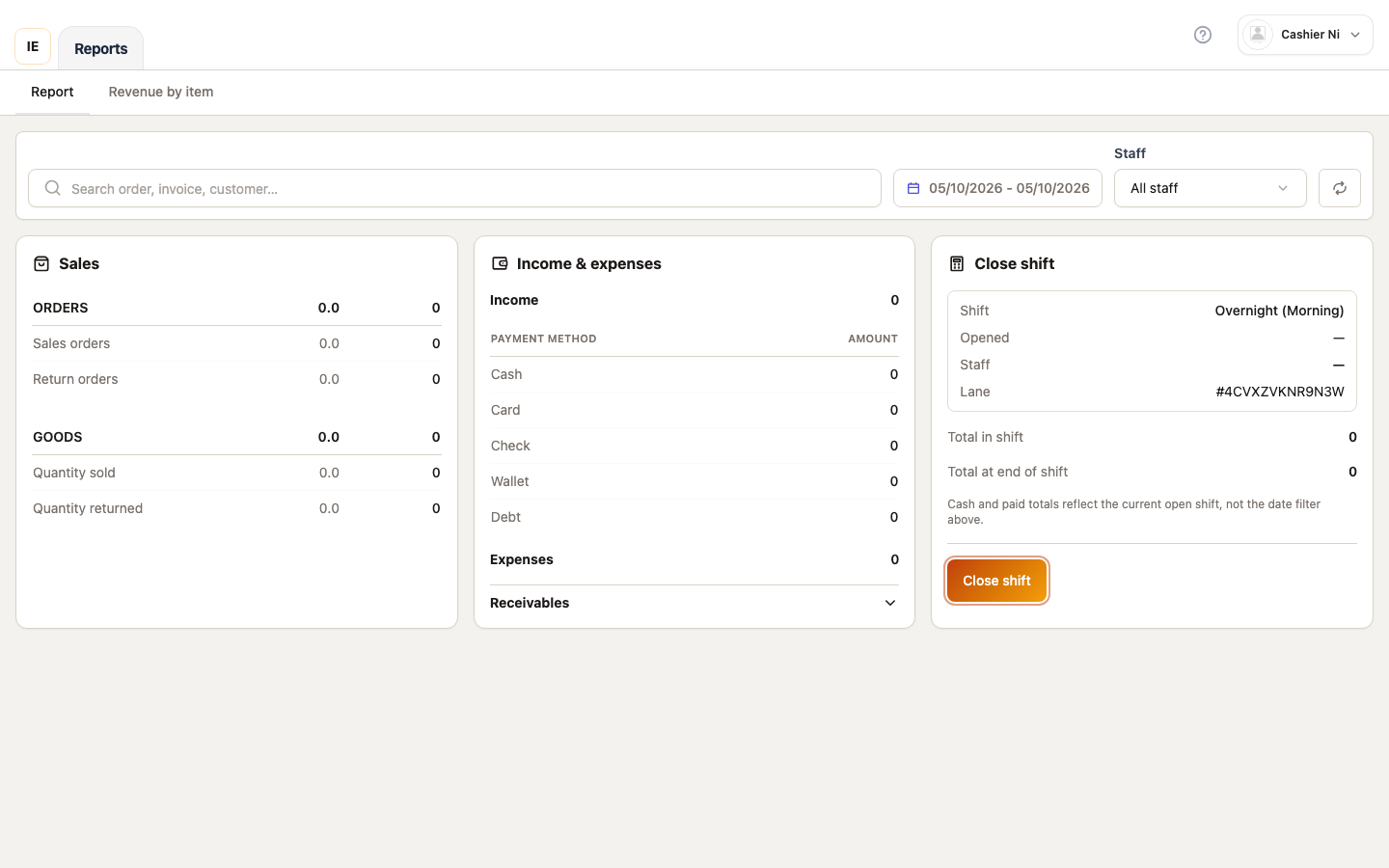This screenshot has width=1389, height=868.
Task: Click the calendar icon in date range
Action: point(913,188)
